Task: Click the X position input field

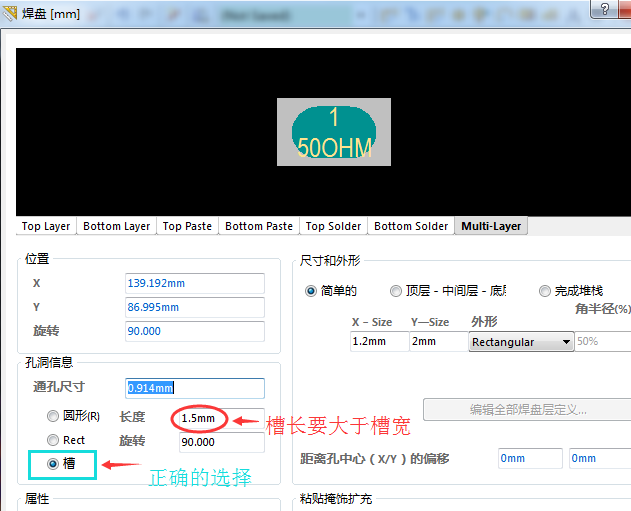Action: tap(195, 284)
